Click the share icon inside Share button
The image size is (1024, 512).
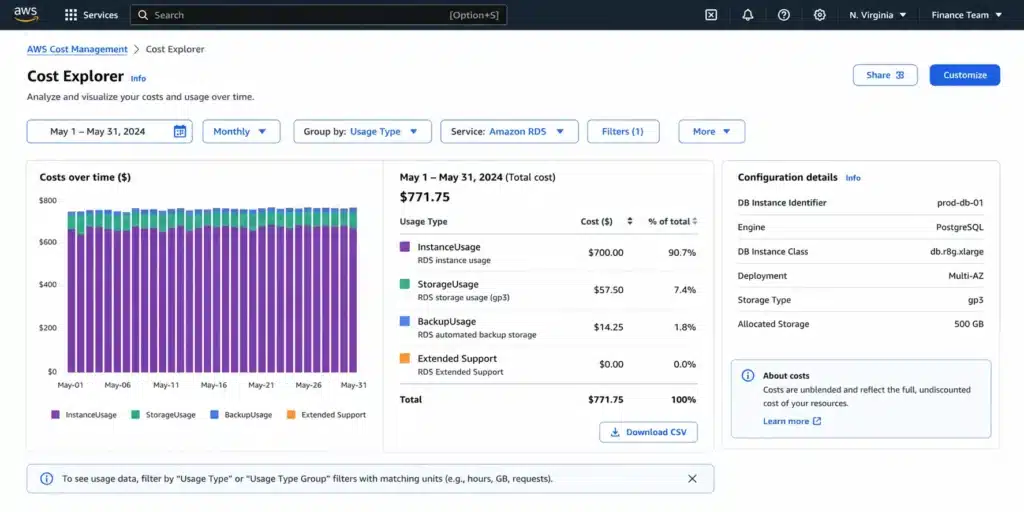pos(900,75)
